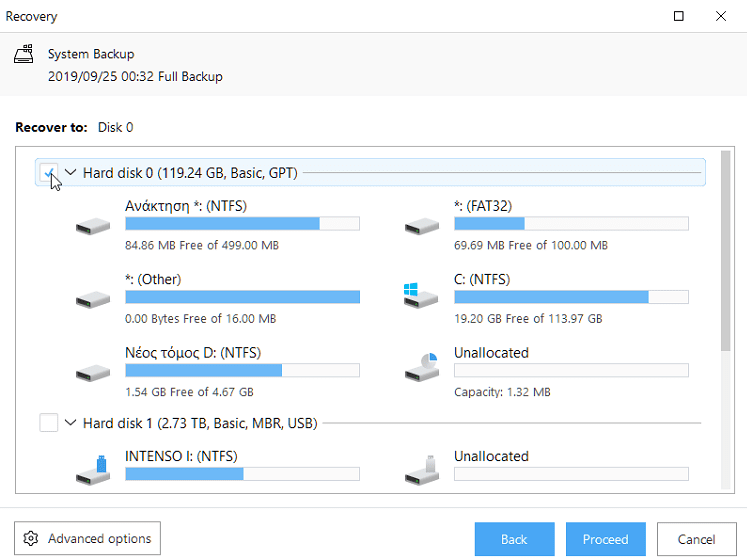Check the Hard disk 1 checkbox

click(x=48, y=423)
